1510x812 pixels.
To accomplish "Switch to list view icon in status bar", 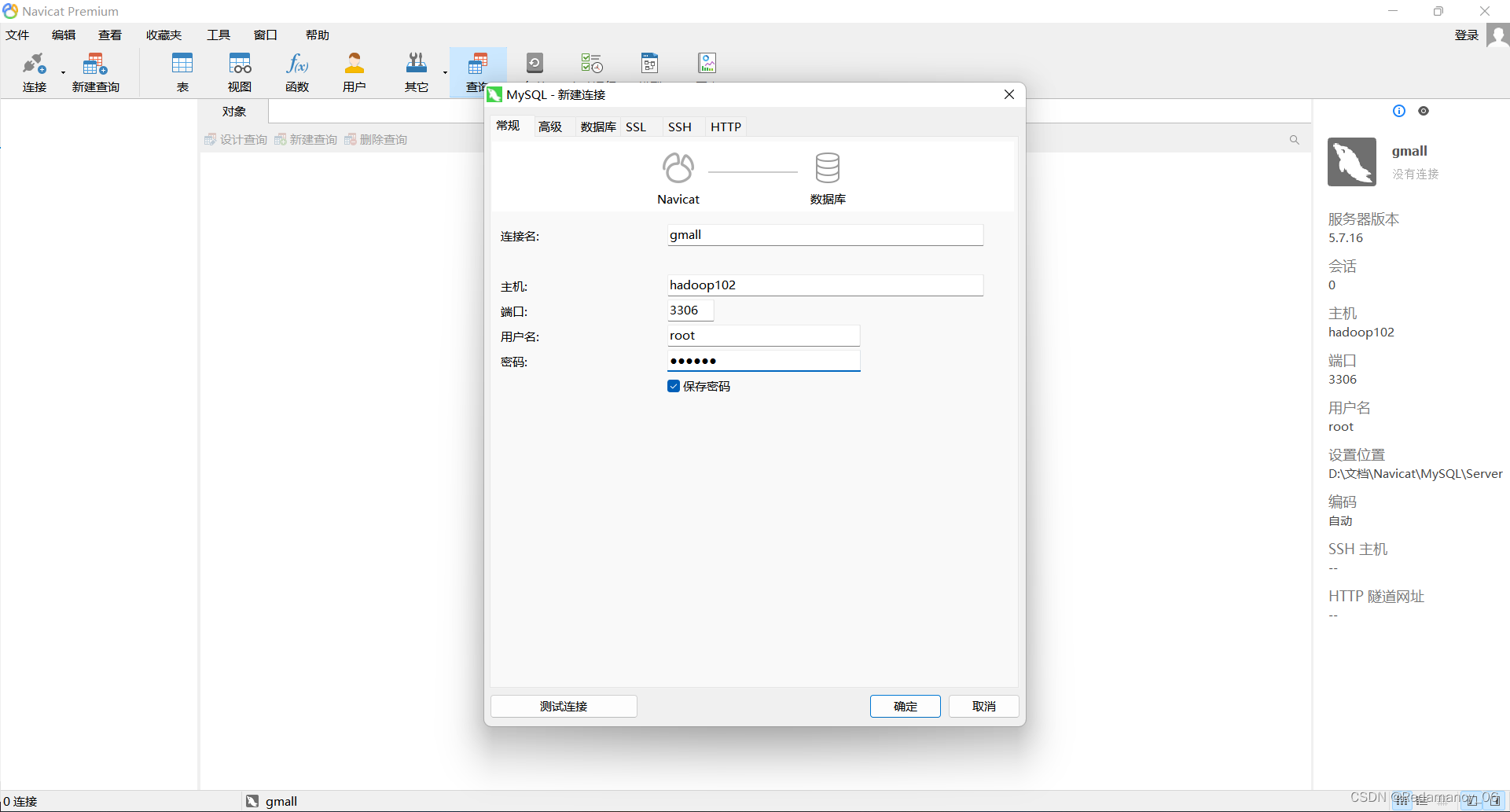I will (1422, 801).
